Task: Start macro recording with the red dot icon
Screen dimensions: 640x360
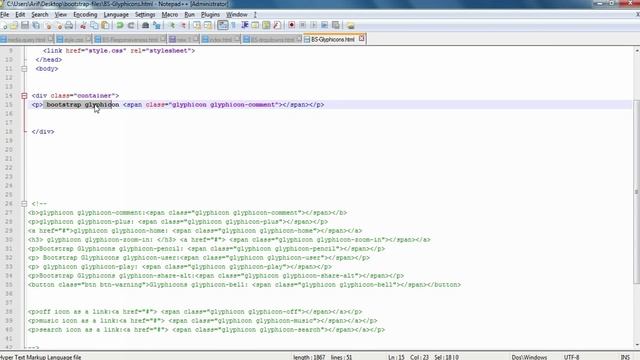Action: (291, 26)
